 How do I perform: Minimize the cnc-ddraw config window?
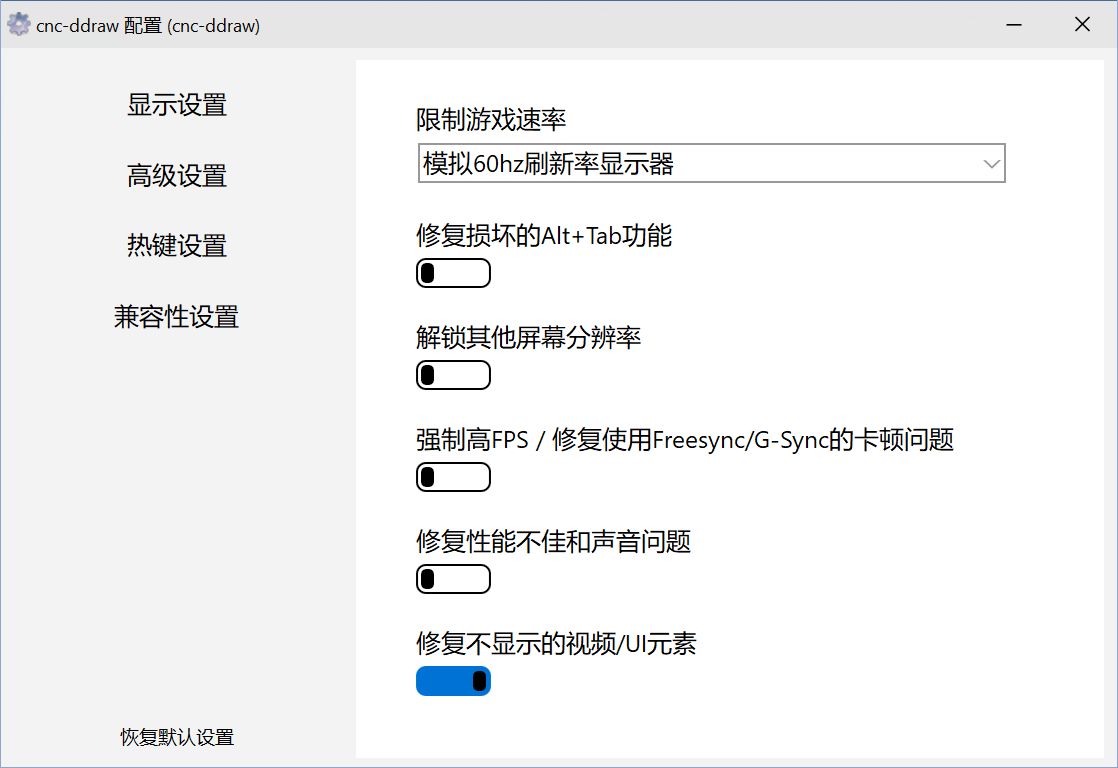1016,25
